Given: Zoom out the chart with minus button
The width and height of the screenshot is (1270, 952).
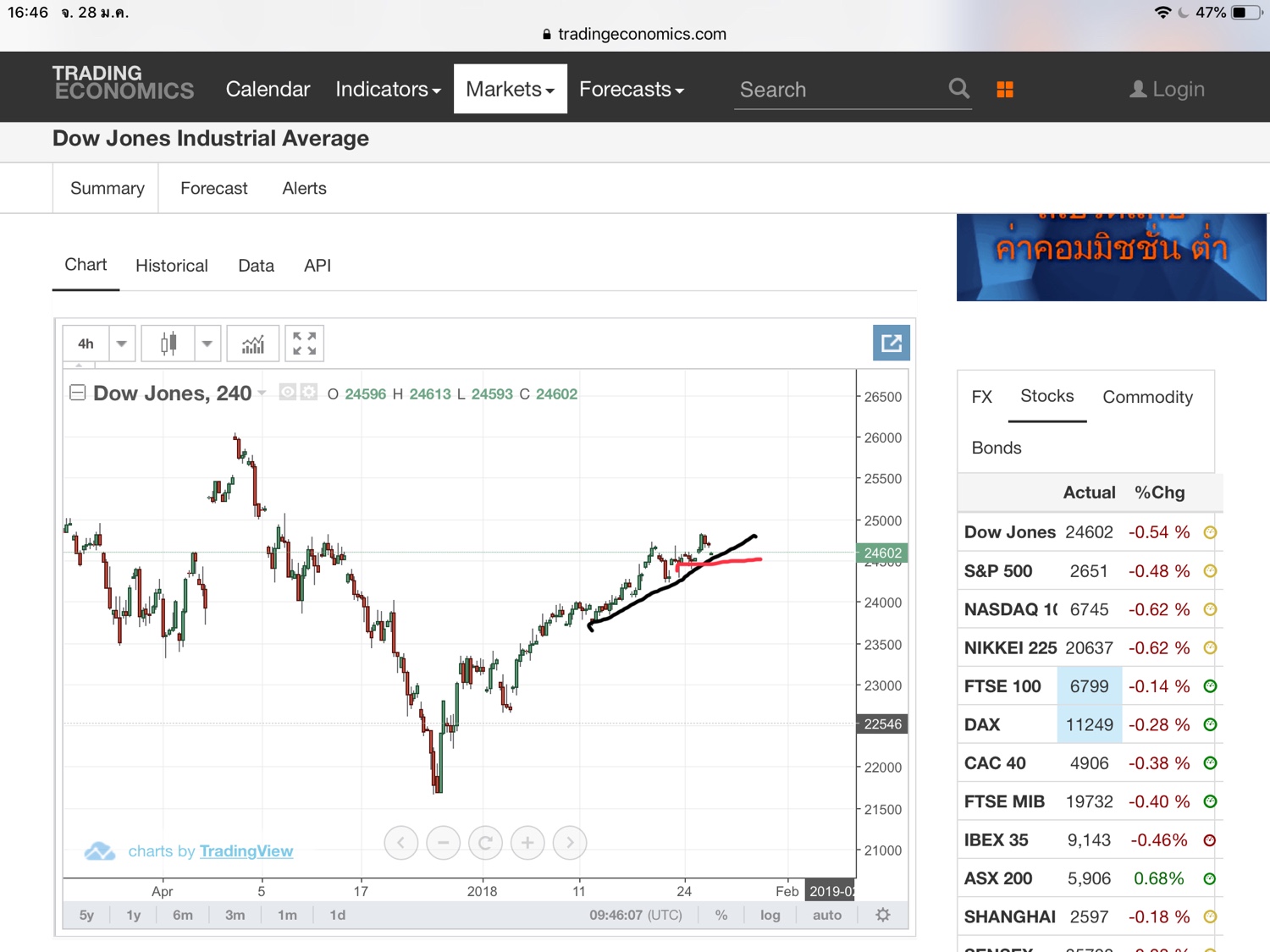Looking at the screenshot, I should click(x=443, y=843).
